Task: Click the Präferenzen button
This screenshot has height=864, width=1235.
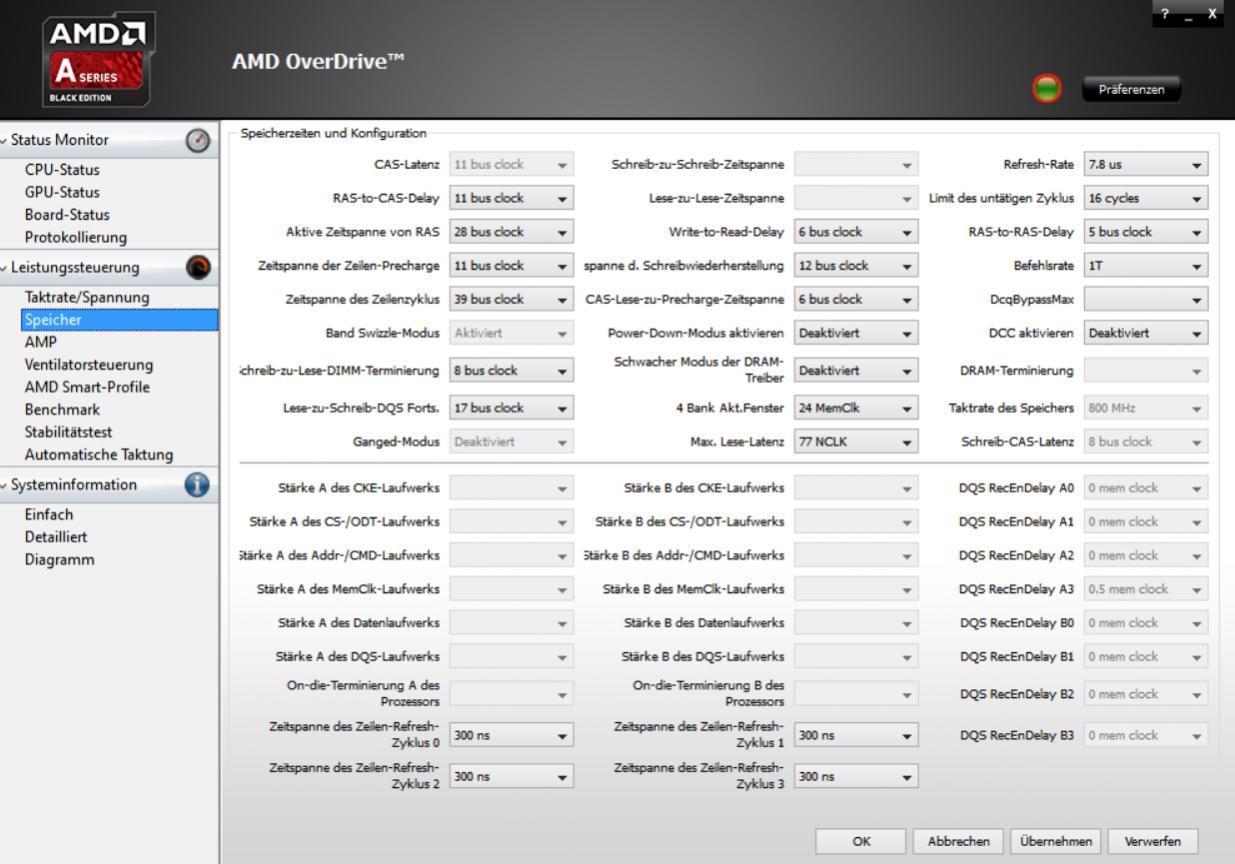Action: (x=1131, y=89)
